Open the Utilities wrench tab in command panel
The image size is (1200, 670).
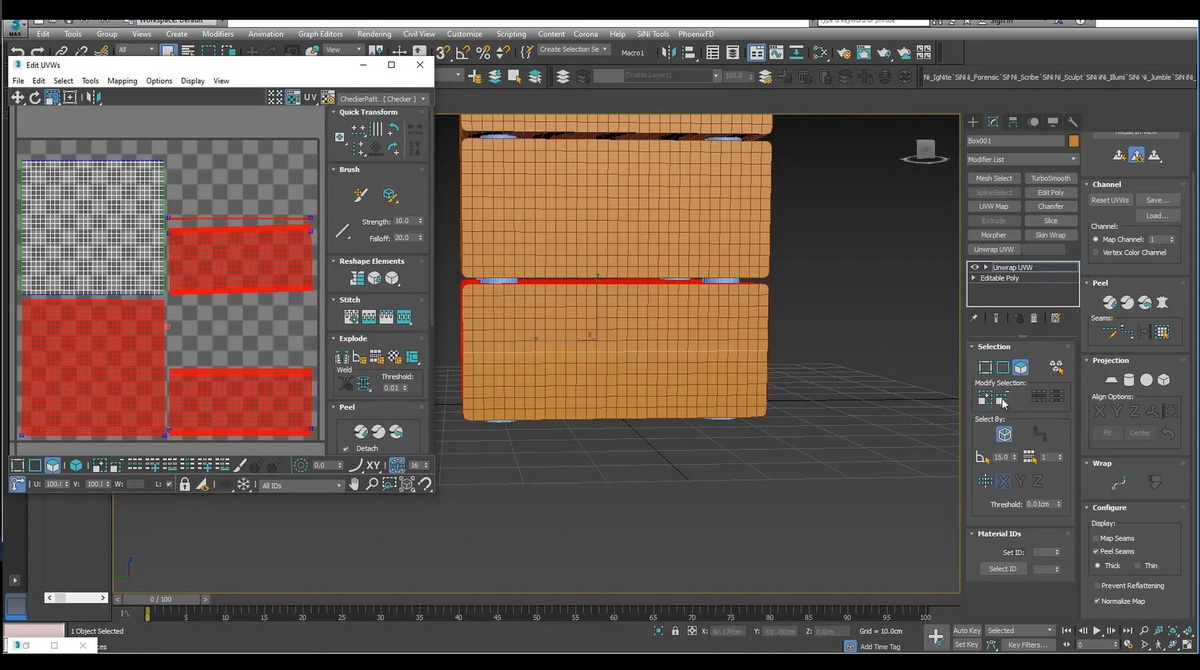(x=1073, y=122)
